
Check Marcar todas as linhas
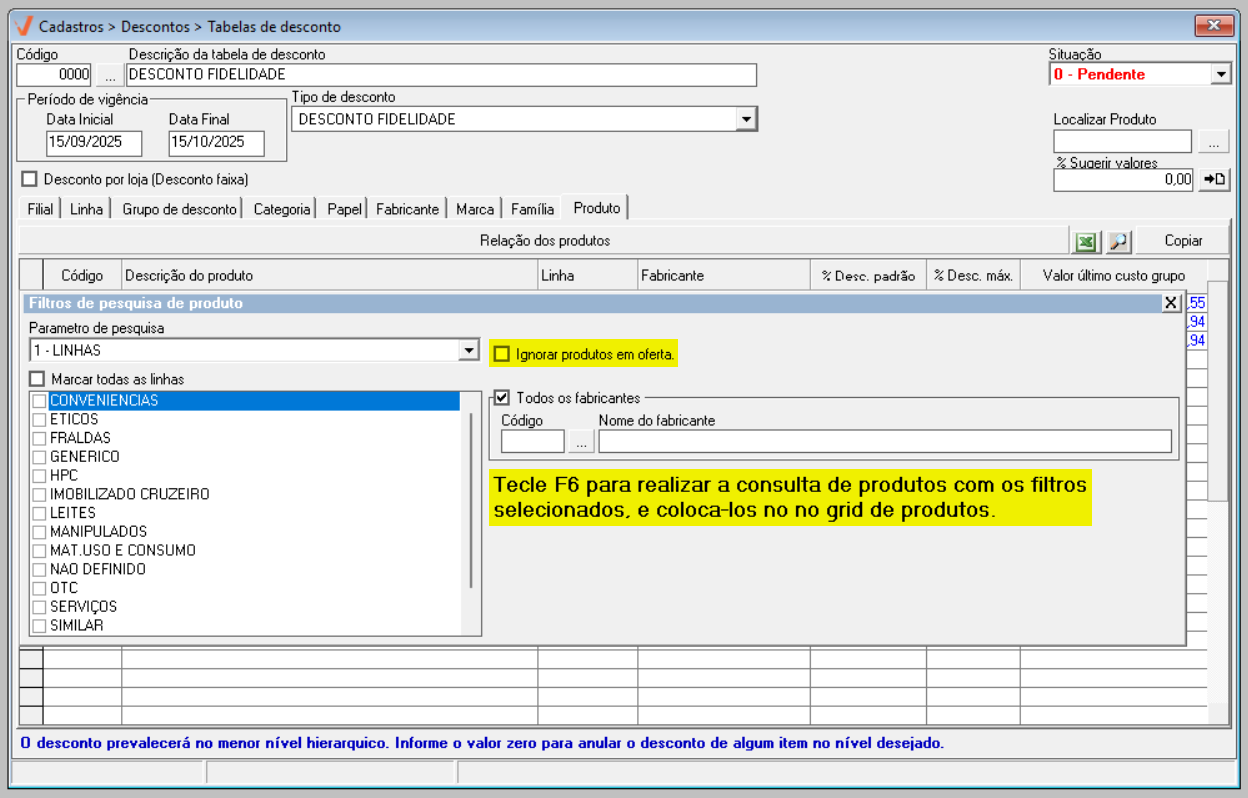coord(38,380)
